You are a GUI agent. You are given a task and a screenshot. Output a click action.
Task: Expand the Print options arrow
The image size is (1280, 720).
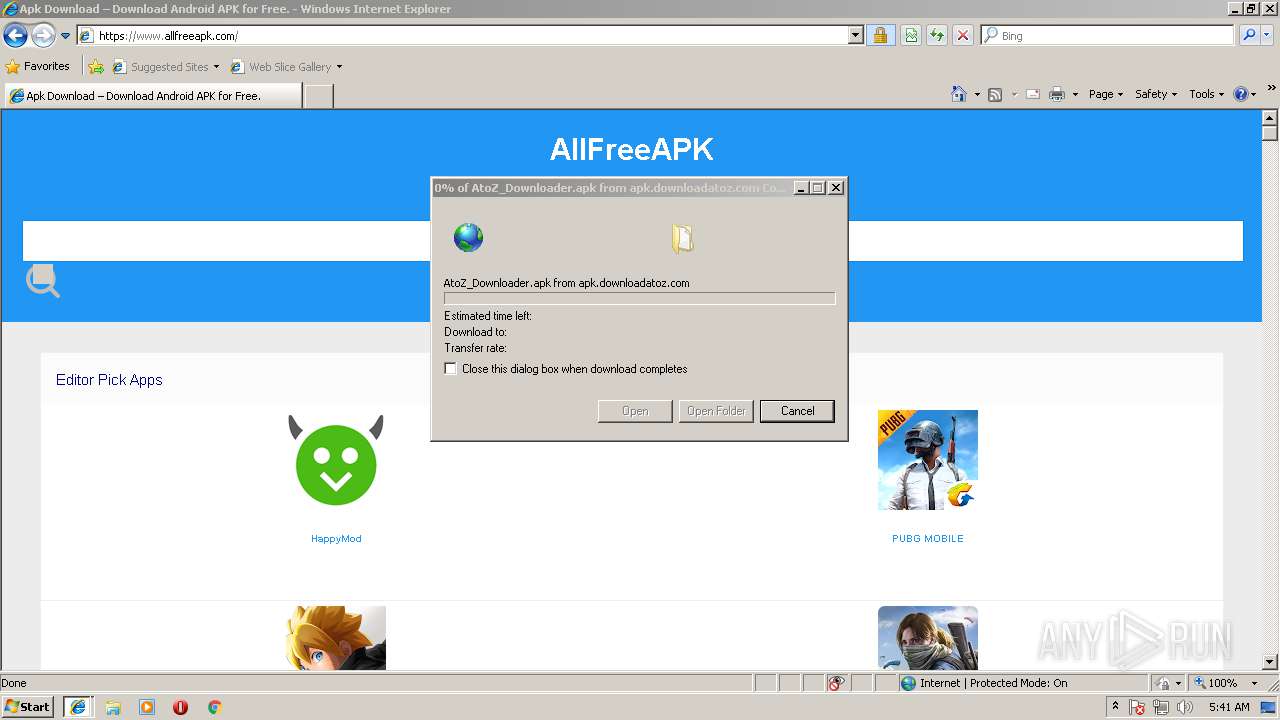(1075, 94)
